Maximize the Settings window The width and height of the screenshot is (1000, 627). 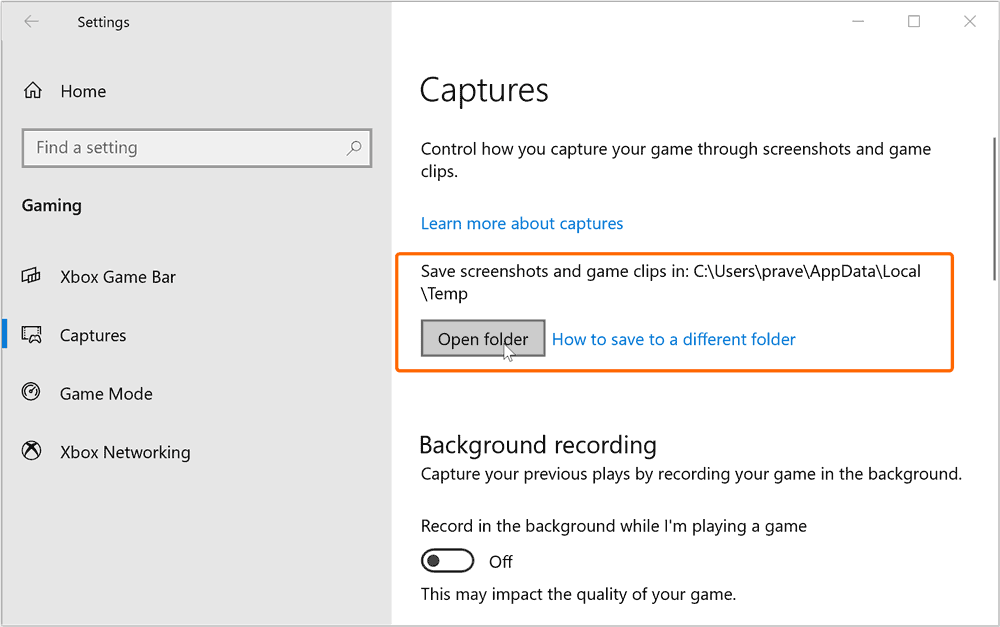[x=914, y=22]
